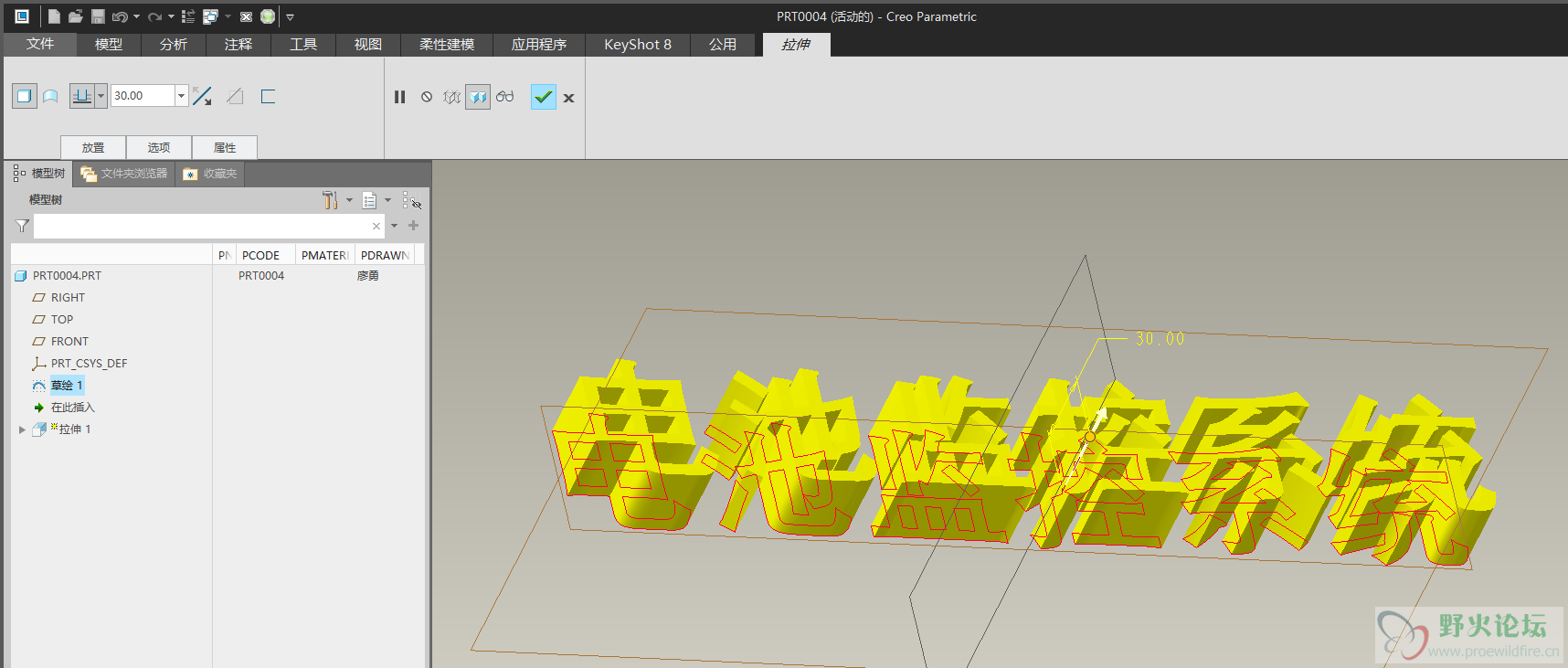Click the orange depth drag handle on model

(x=1089, y=437)
